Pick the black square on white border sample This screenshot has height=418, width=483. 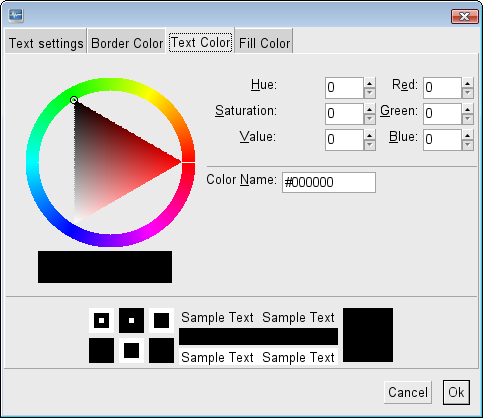(x=161, y=320)
